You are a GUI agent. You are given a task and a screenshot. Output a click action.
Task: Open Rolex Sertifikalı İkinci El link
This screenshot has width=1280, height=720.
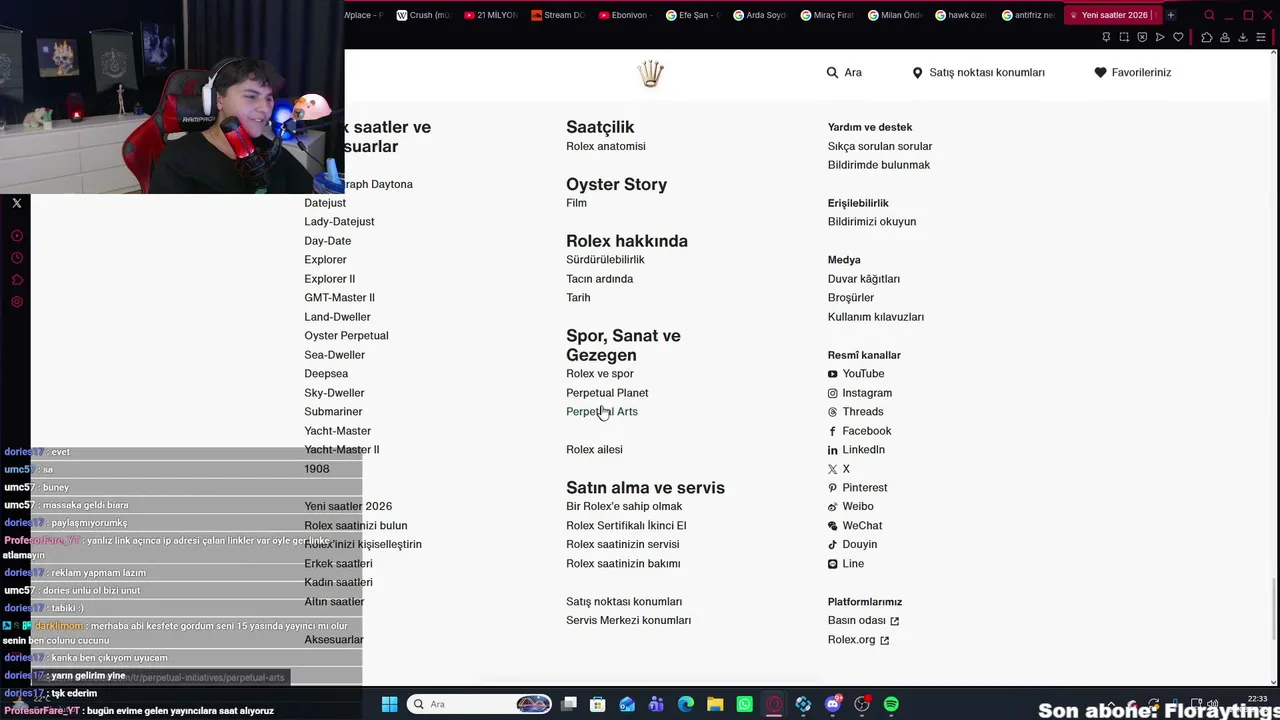tap(626, 526)
